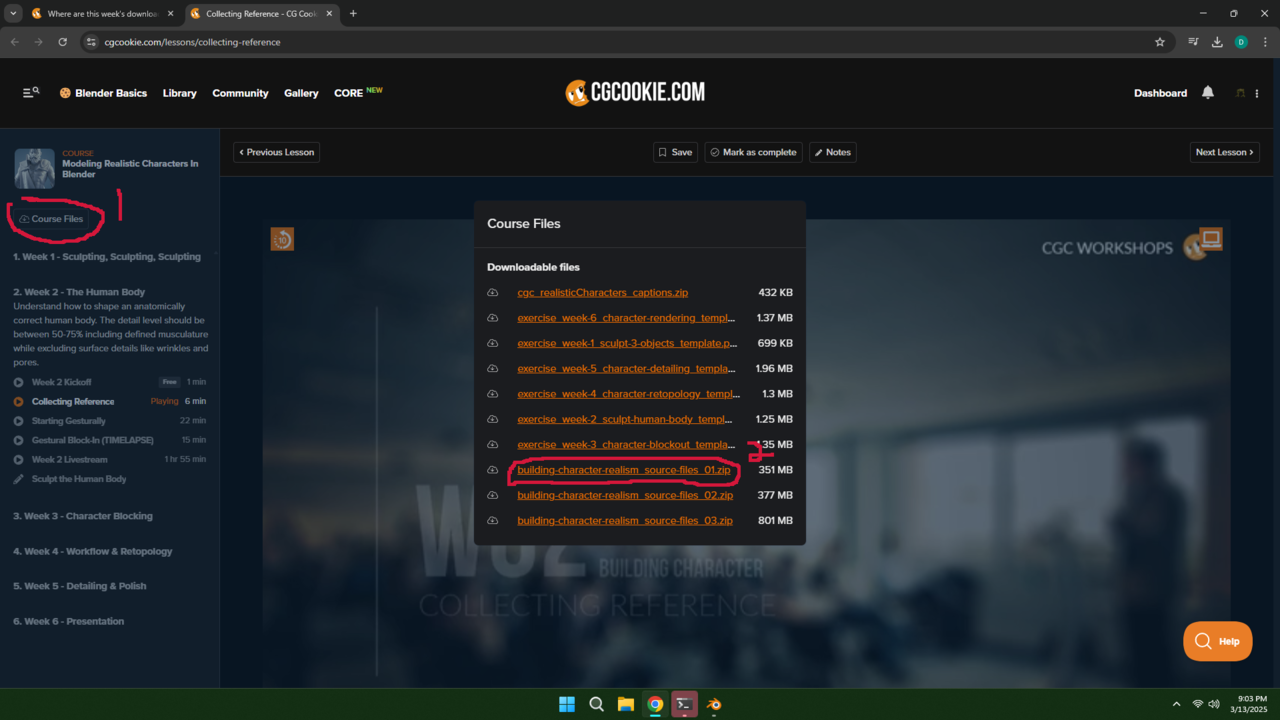Image resolution: width=1280 pixels, height=720 pixels.
Task: Open the CGCookie user avatar menu
Action: pyautogui.click(x=1240, y=93)
